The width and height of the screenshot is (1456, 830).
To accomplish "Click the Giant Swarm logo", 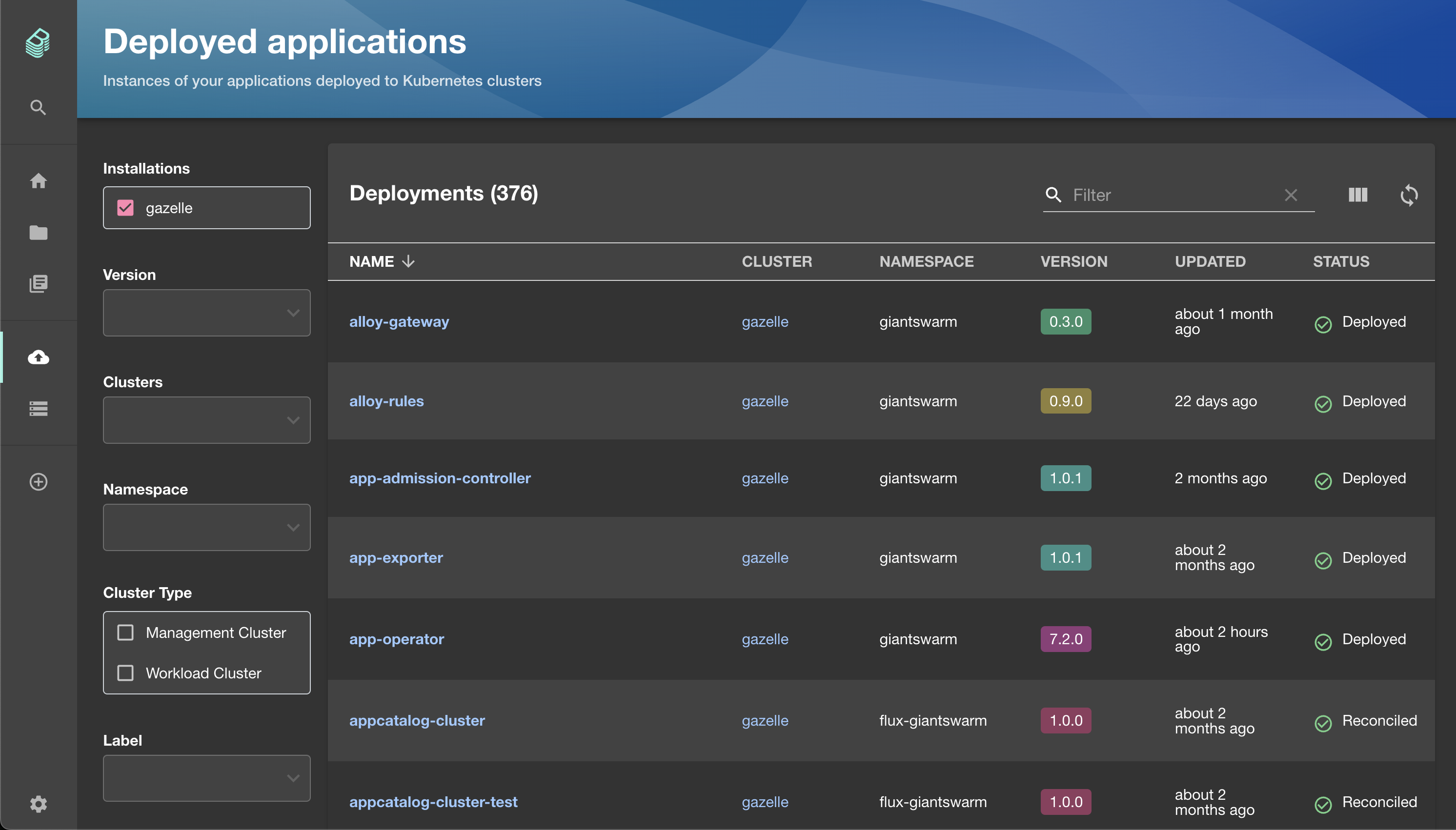I will (37, 42).
